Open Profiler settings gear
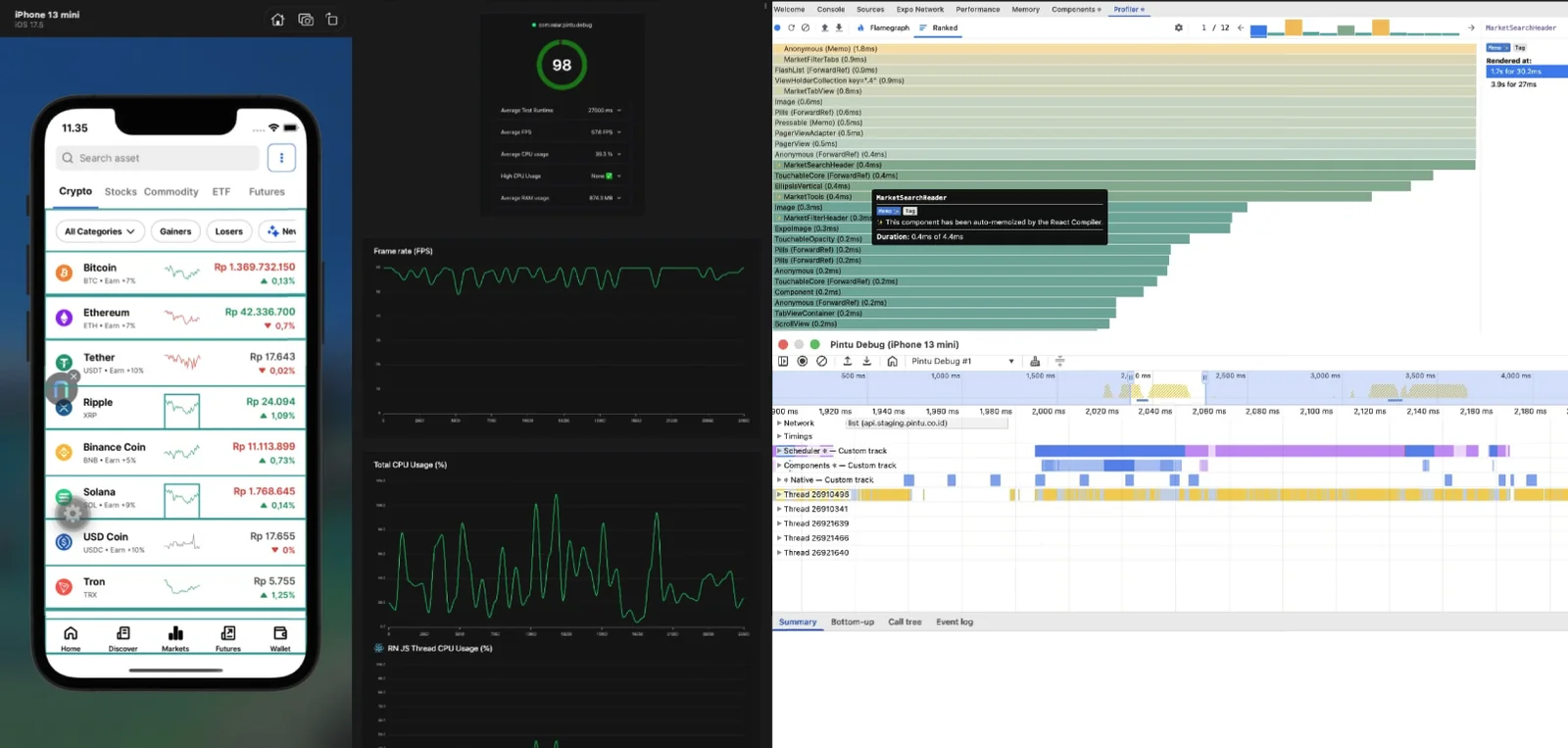This screenshot has height=748, width=1568. tap(1178, 27)
